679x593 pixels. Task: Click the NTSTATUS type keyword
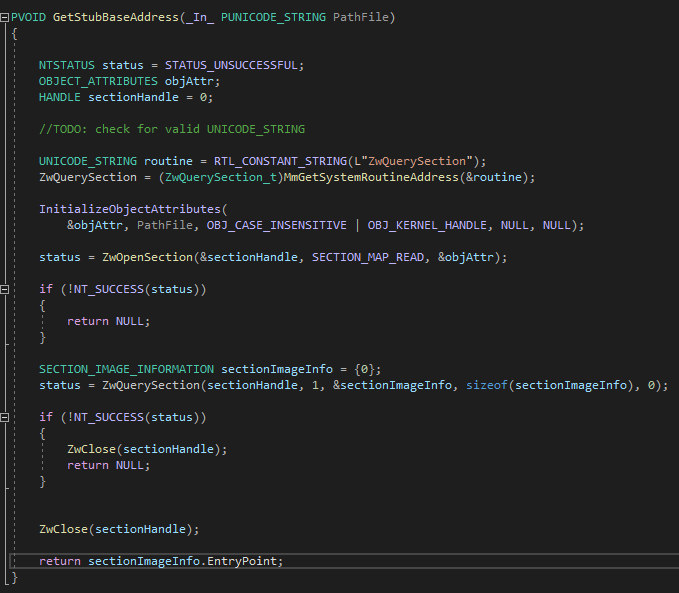[67, 65]
